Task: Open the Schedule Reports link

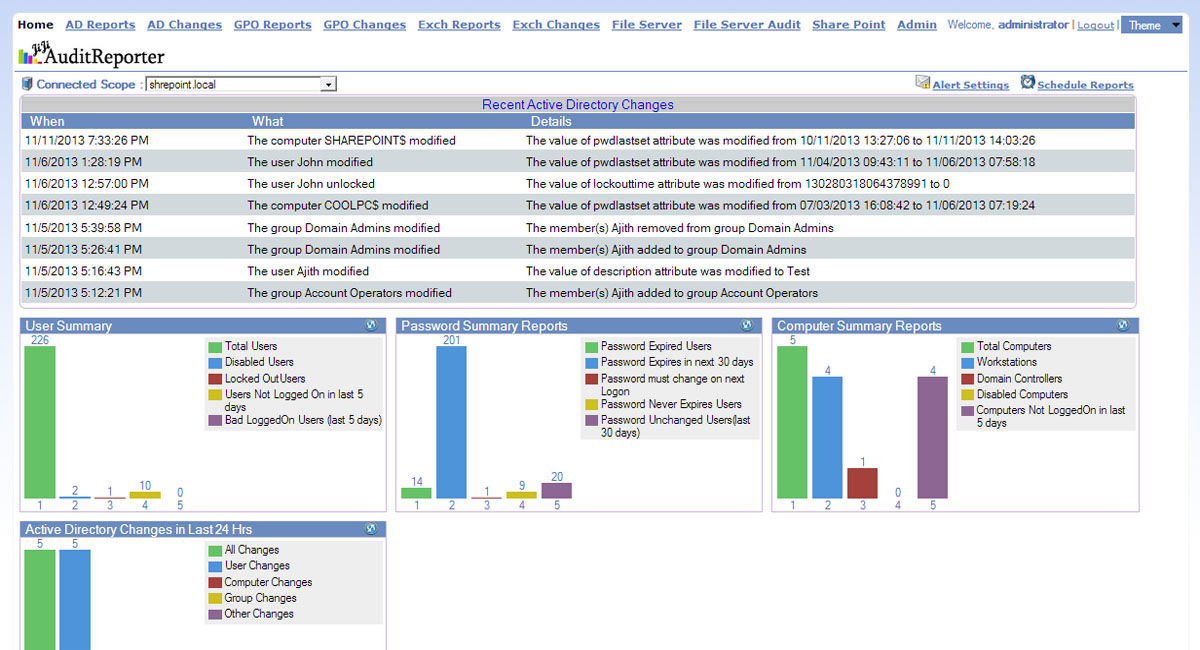Action: pos(1086,86)
